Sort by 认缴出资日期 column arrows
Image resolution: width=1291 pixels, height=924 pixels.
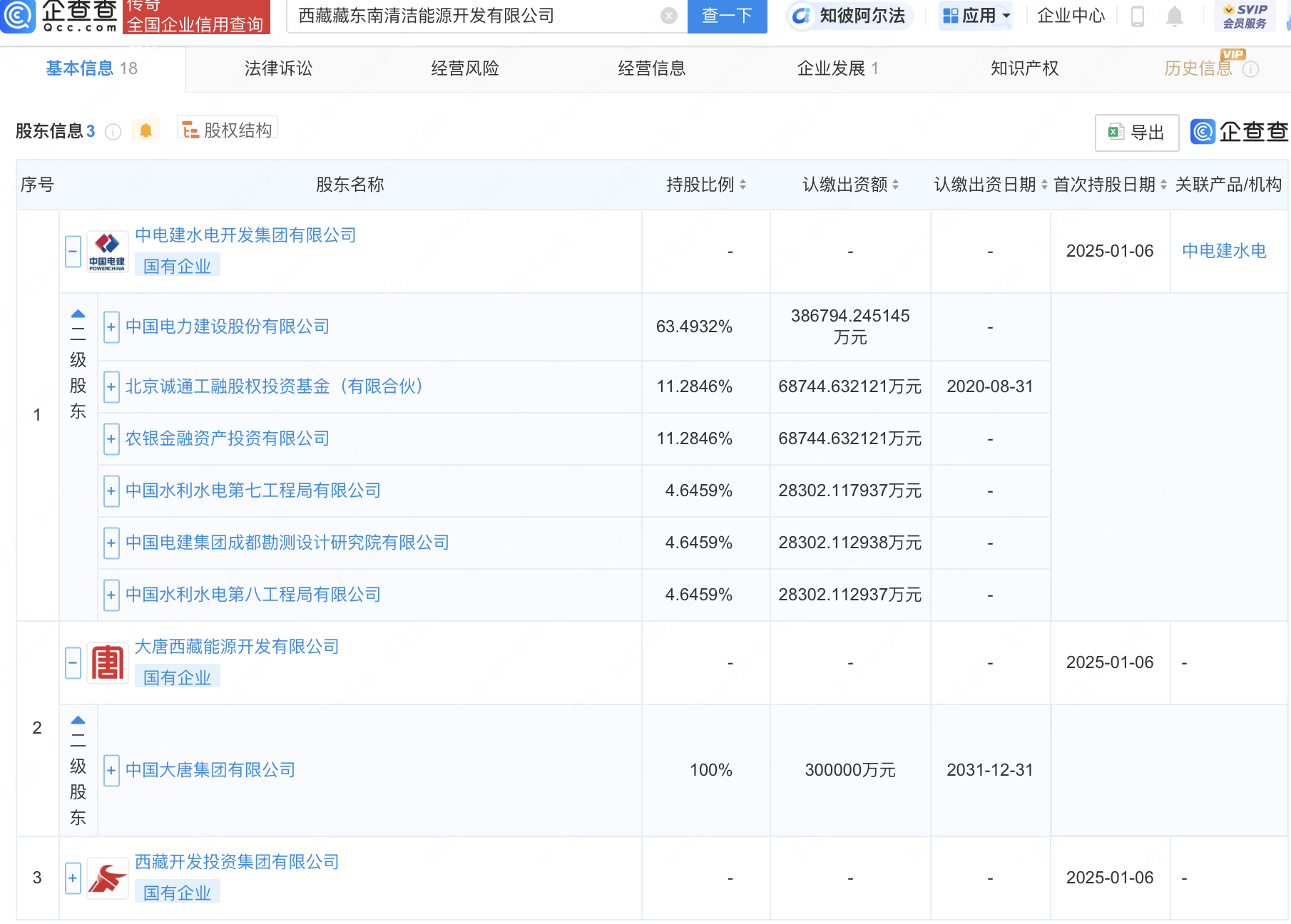[x=1044, y=185]
